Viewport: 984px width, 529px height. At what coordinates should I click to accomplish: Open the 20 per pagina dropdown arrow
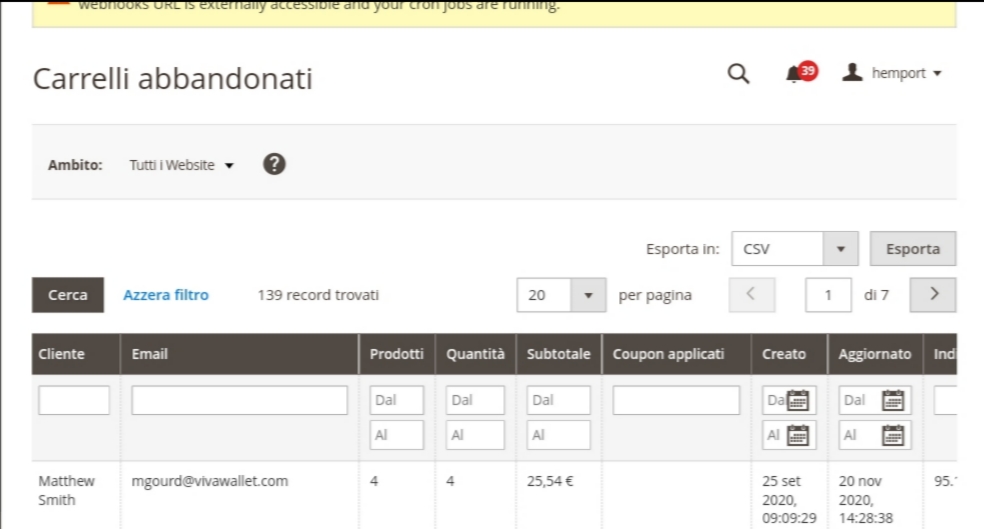click(588, 295)
